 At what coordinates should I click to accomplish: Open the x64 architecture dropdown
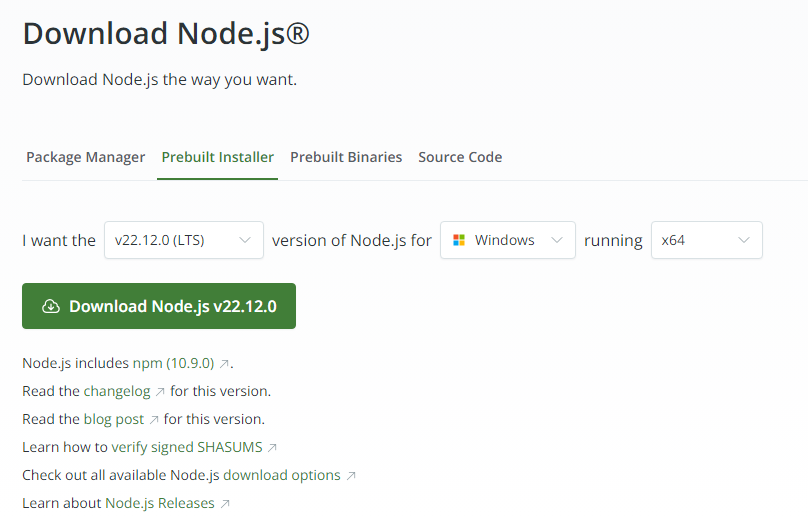(706, 240)
